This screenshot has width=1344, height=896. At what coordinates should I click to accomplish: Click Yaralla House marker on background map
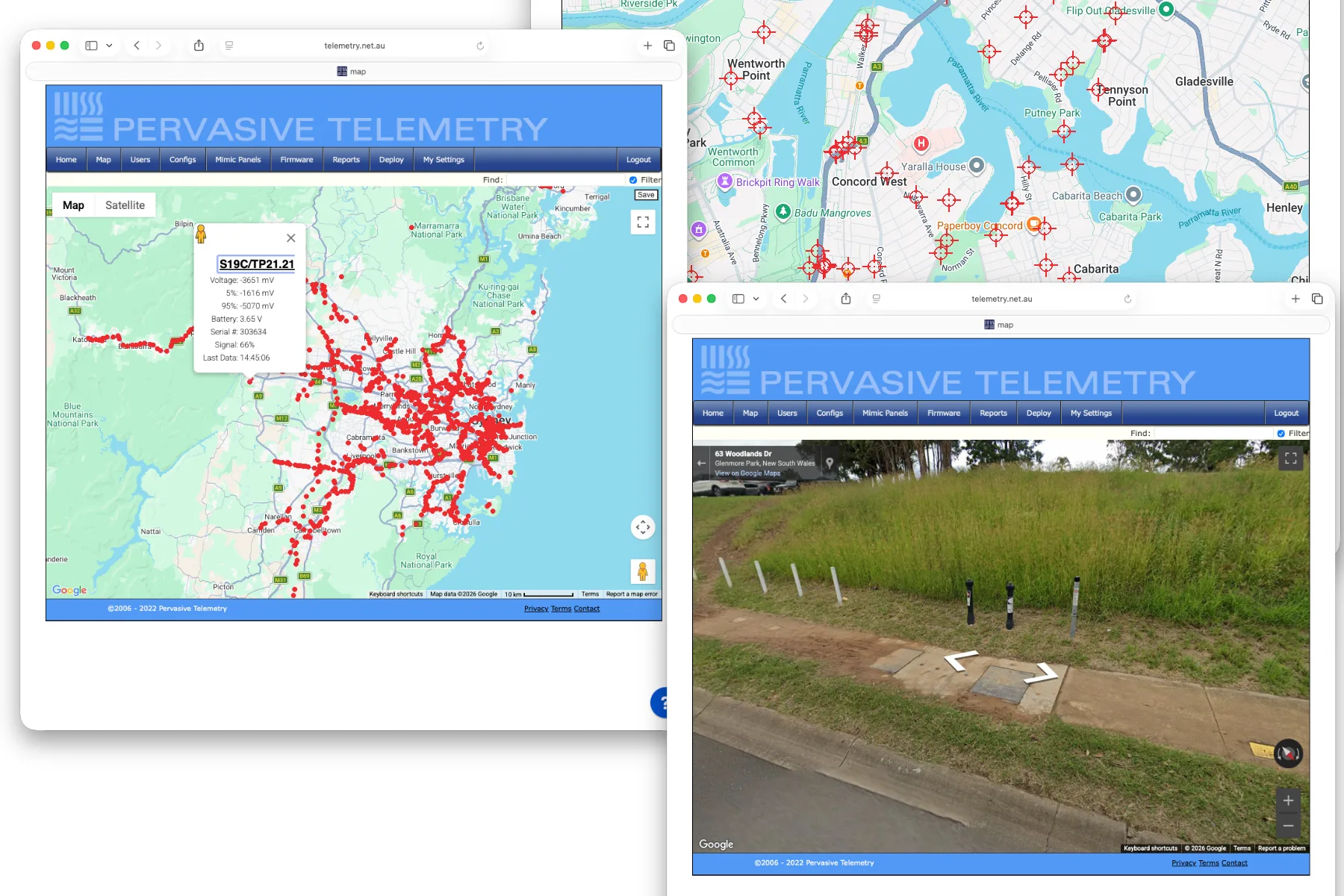tap(977, 166)
